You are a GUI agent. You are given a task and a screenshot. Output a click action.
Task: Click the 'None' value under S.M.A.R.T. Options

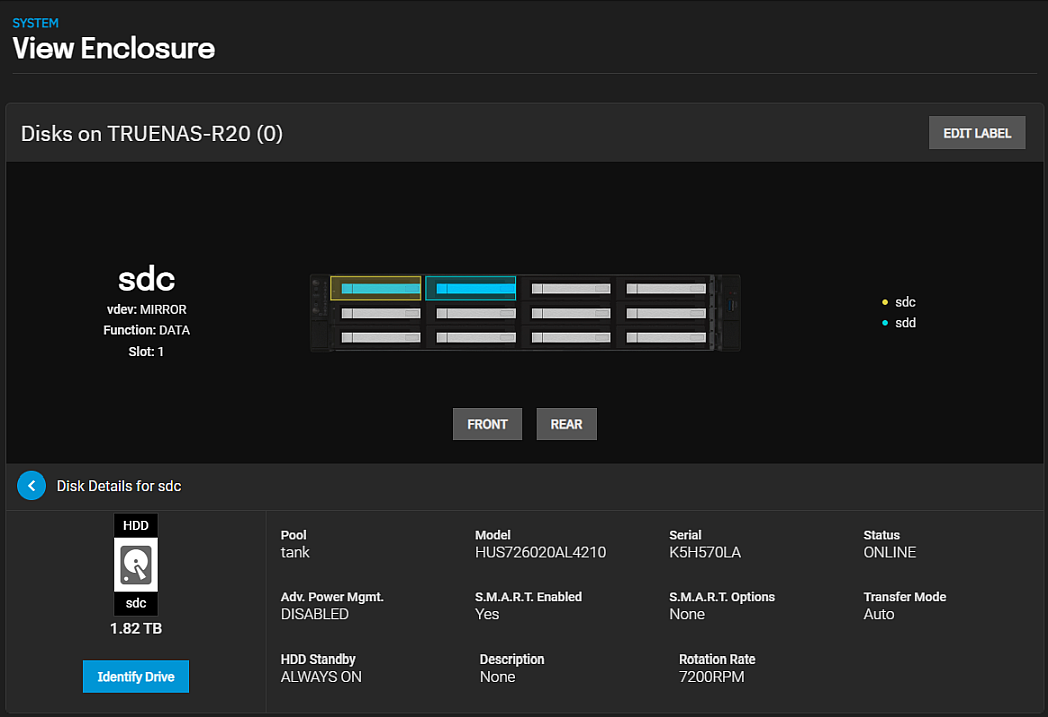687,614
